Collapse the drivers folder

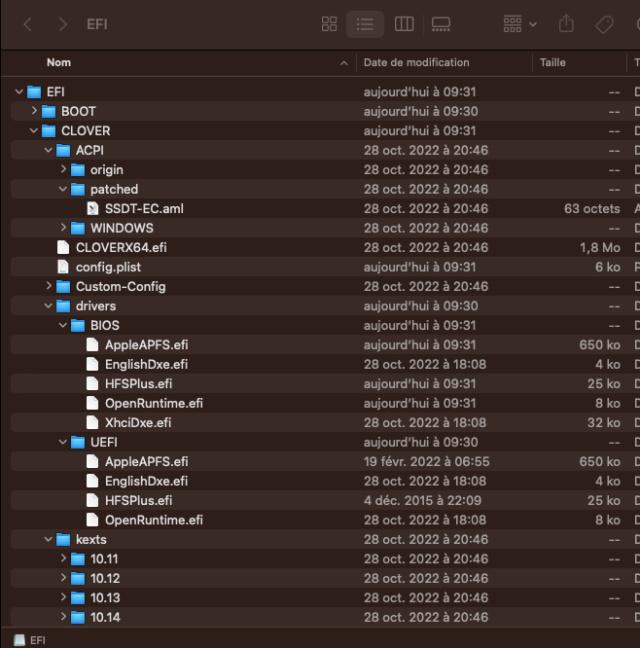coord(48,306)
